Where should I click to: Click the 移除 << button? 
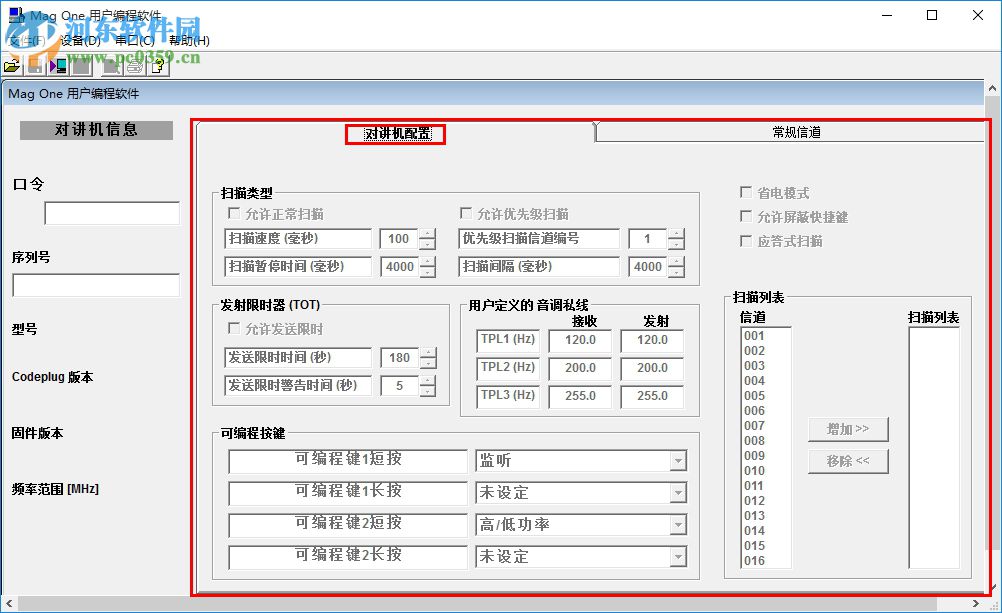(848, 461)
